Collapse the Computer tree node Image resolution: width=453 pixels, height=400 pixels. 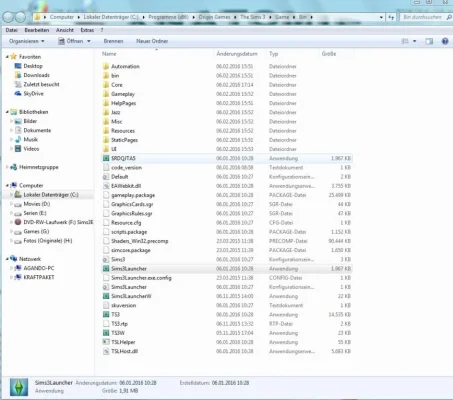tap(7, 185)
